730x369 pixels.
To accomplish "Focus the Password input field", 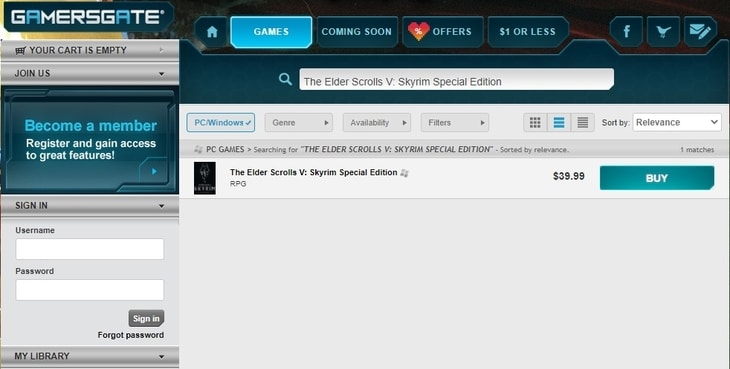I will (x=90, y=290).
